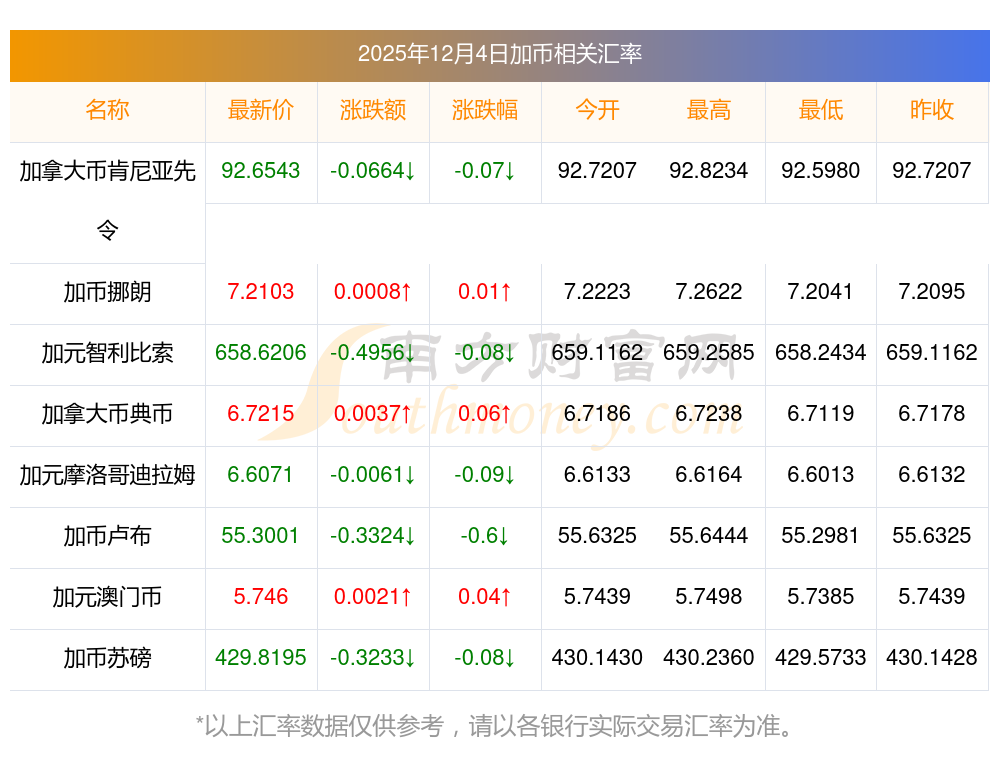Click the disclaimer text below the table

point(499,725)
